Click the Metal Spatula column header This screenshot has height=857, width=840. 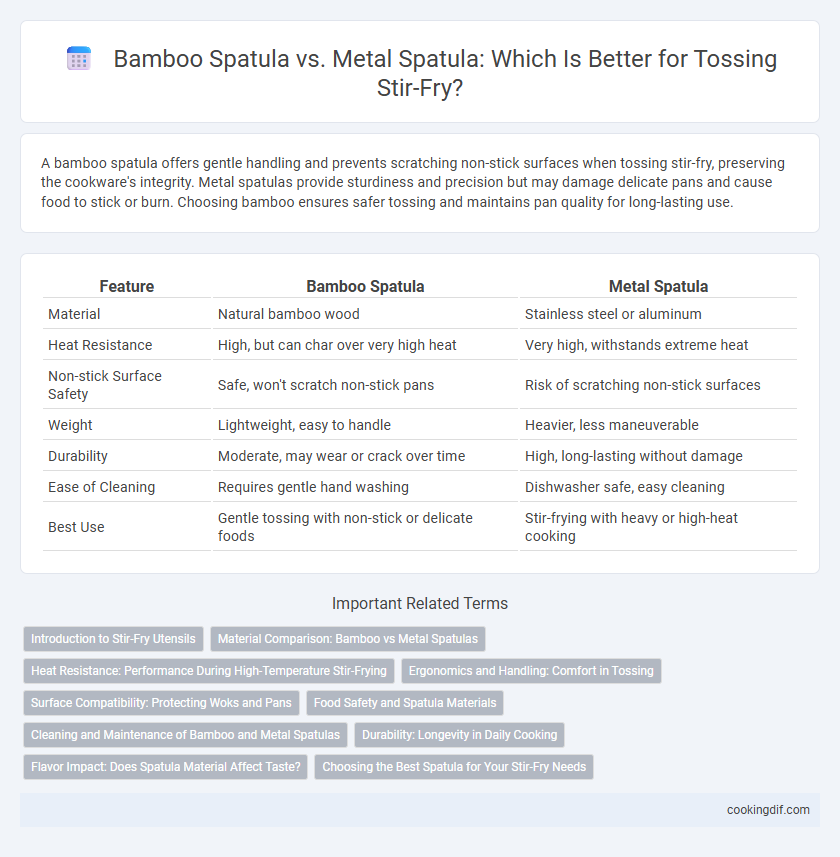(659, 286)
